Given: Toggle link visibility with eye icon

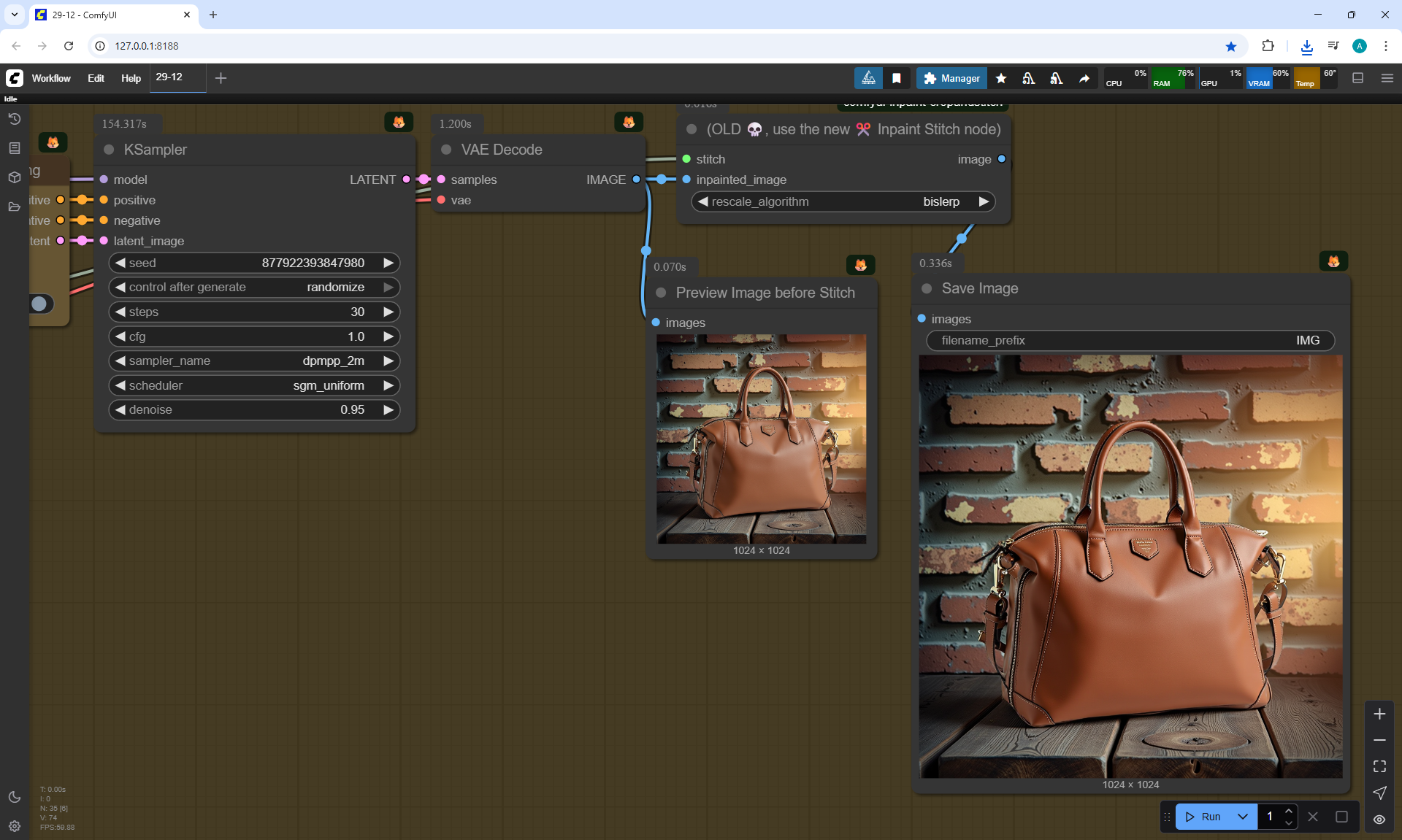Looking at the screenshot, I should (x=1379, y=820).
